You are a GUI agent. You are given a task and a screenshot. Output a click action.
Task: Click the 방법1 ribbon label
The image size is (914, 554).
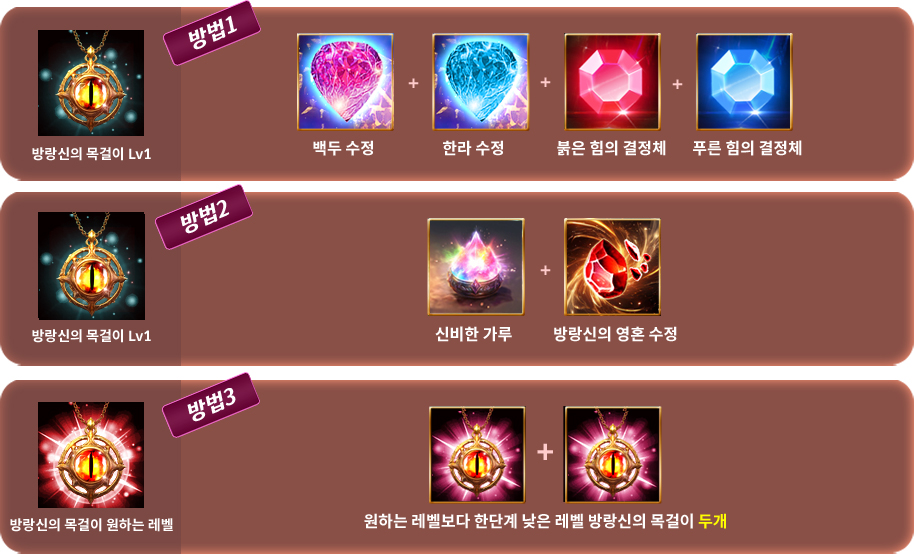coord(212,33)
